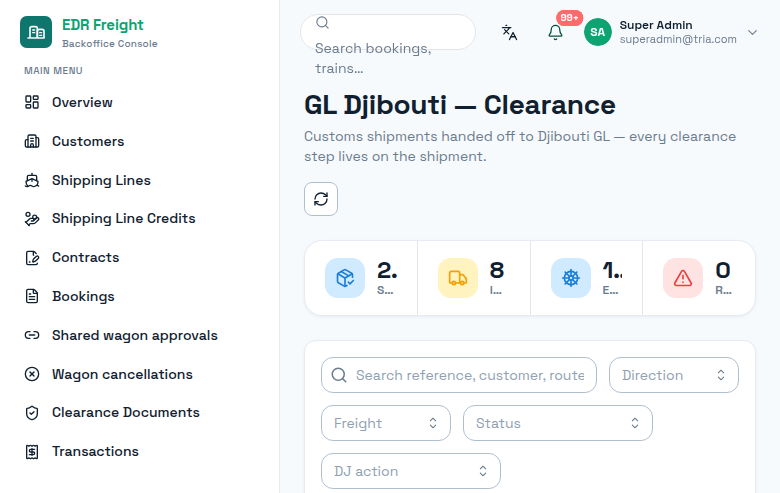Image resolution: width=780 pixels, height=493 pixels.
Task: Open the DJ action dropdown
Action: pyautogui.click(x=410, y=471)
